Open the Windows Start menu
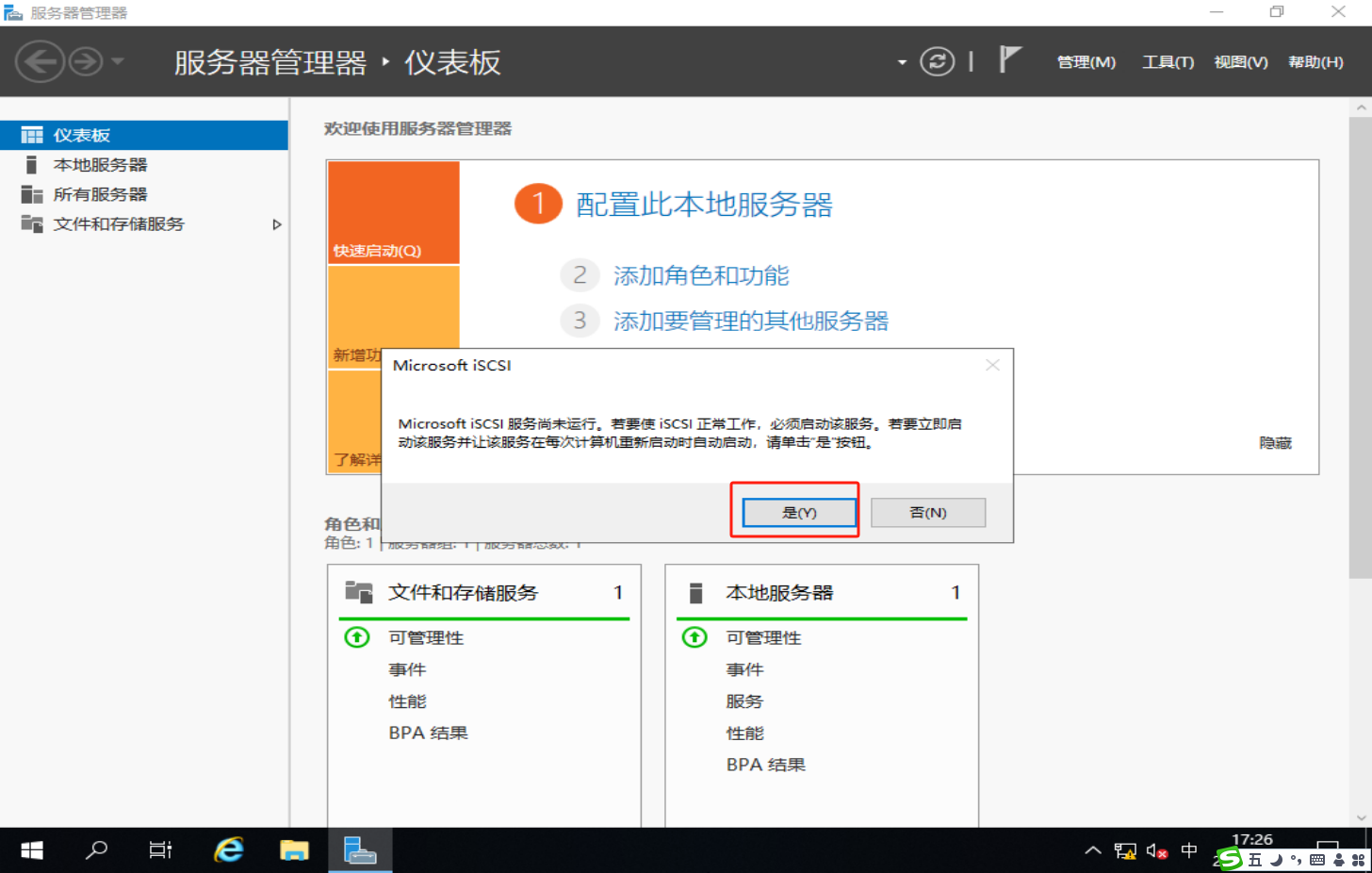This screenshot has width=1372, height=873. click(32, 850)
